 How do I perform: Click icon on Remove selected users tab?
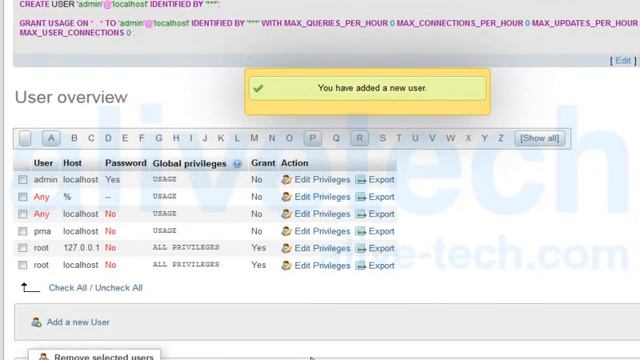[x=44, y=357]
